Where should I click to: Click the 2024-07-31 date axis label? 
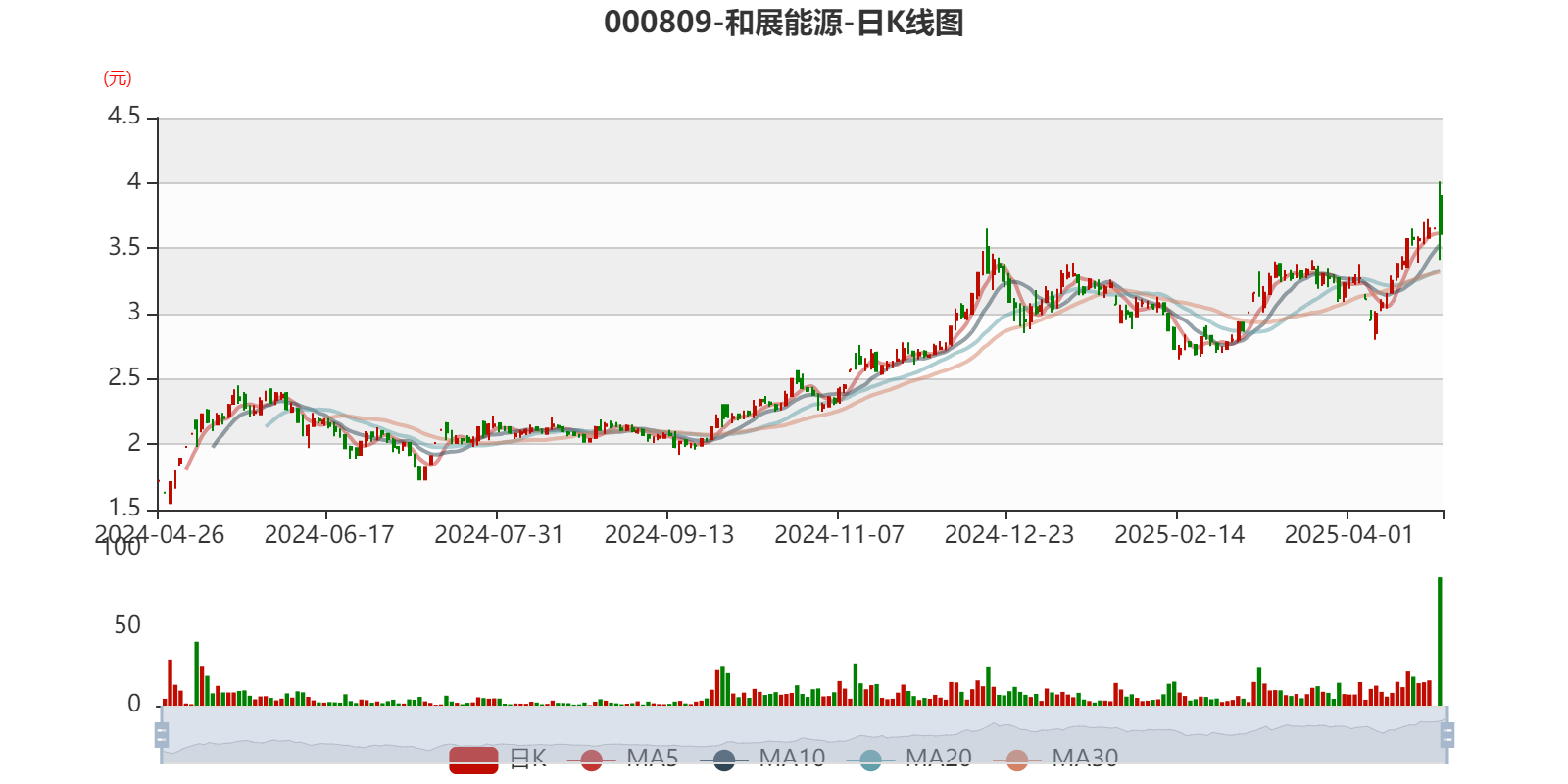point(499,535)
